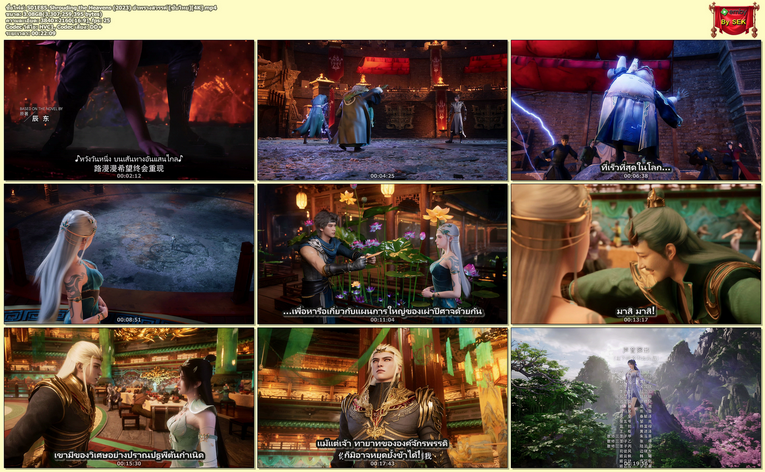Select the thumbnail timestamped 00:02:12
The height and width of the screenshot is (472, 765).
[129, 110]
